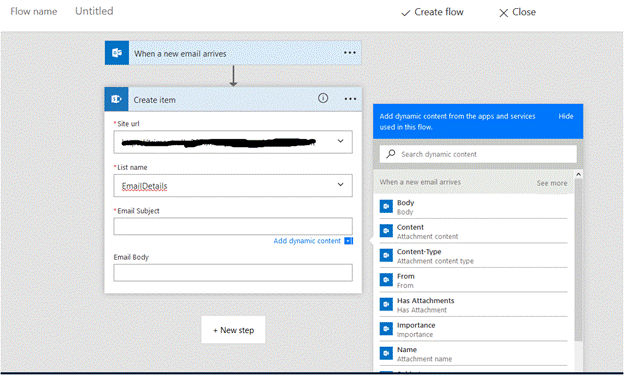This screenshot has width=624, height=375.
Task: Expand the Site url dropdown
Action: tap(340, 141)
